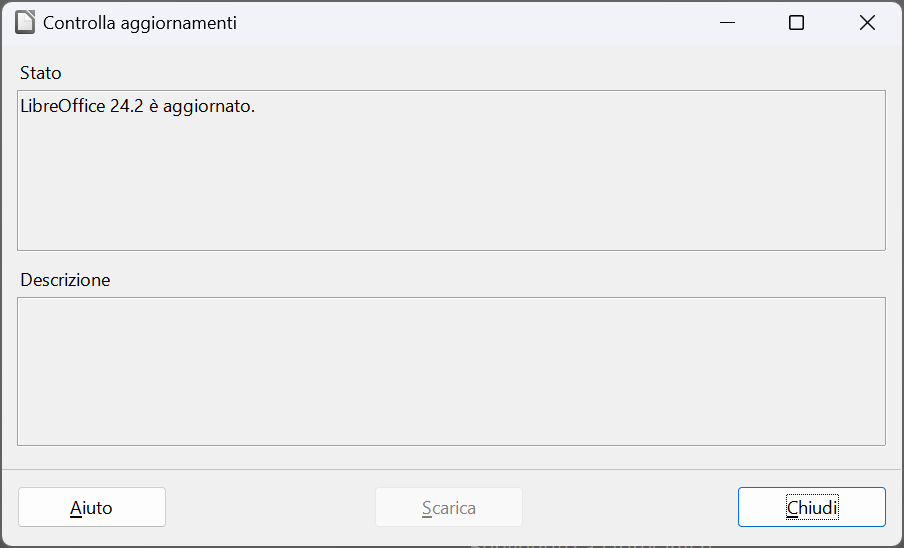Click the greyed-out Scarica button

click(x=449, y=507)
